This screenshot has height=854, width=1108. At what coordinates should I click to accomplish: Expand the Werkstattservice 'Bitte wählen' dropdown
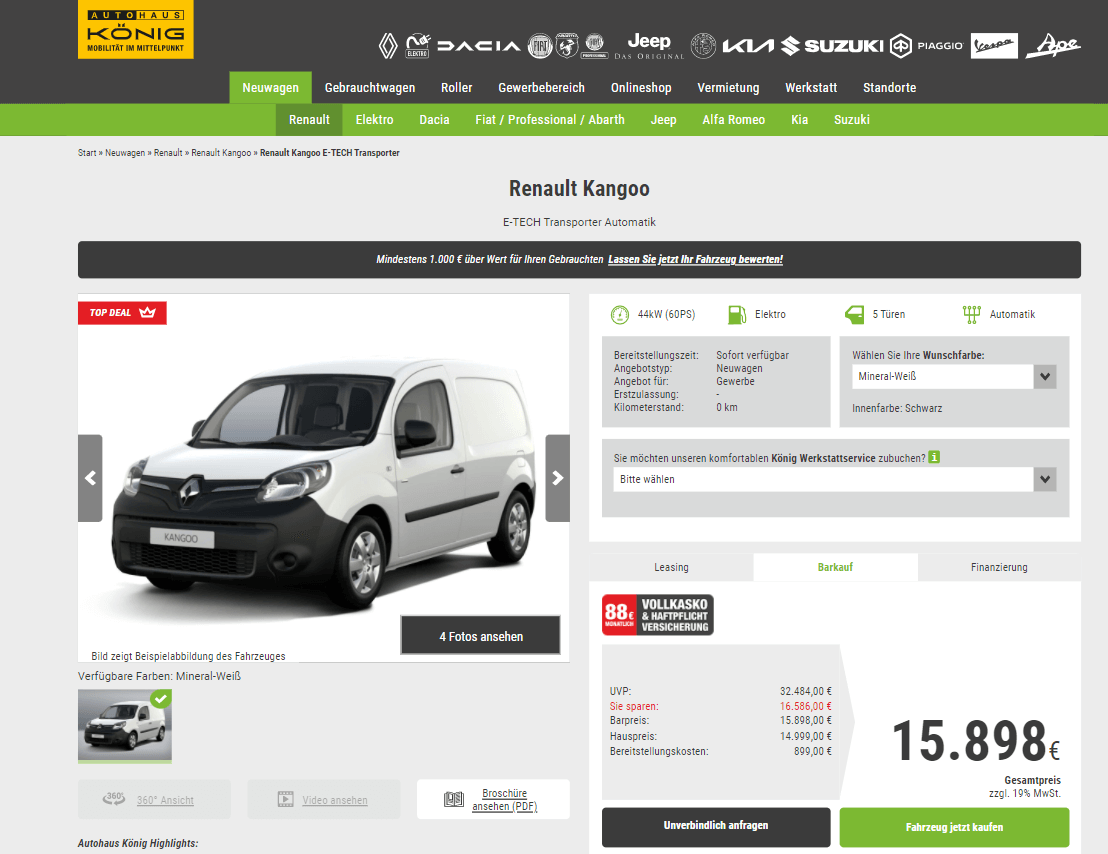835,479
